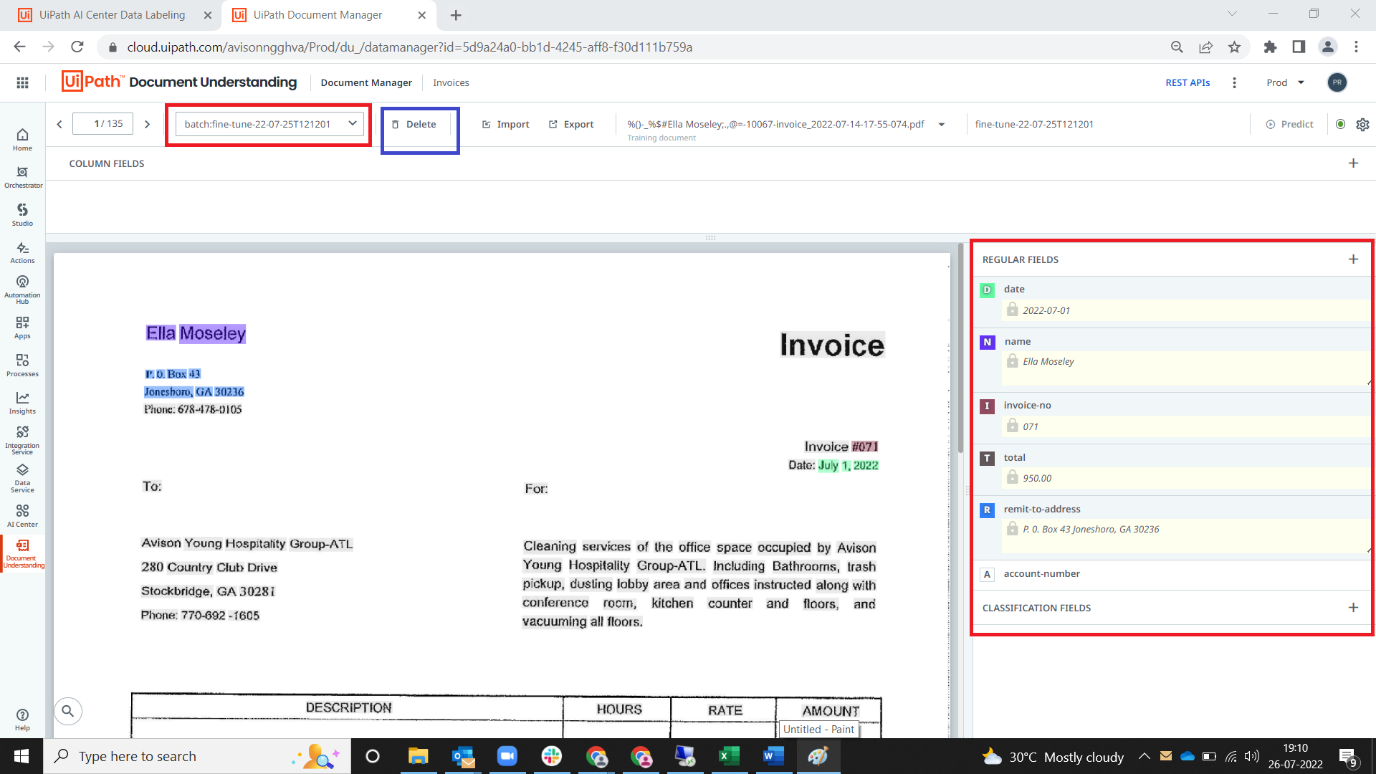Open AI Center in the sidebar
This screenshot has width=1376, height=774.
(22, 516)
